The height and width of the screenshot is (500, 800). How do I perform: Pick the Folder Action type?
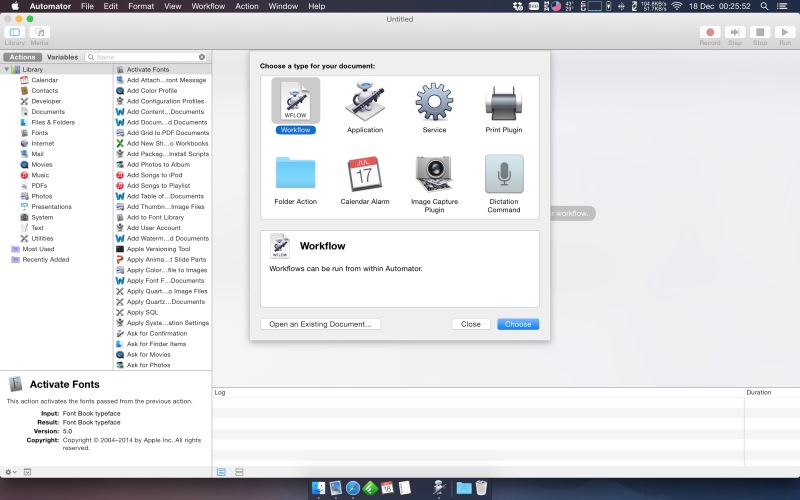pyautogui.click(x=295, y=180)
